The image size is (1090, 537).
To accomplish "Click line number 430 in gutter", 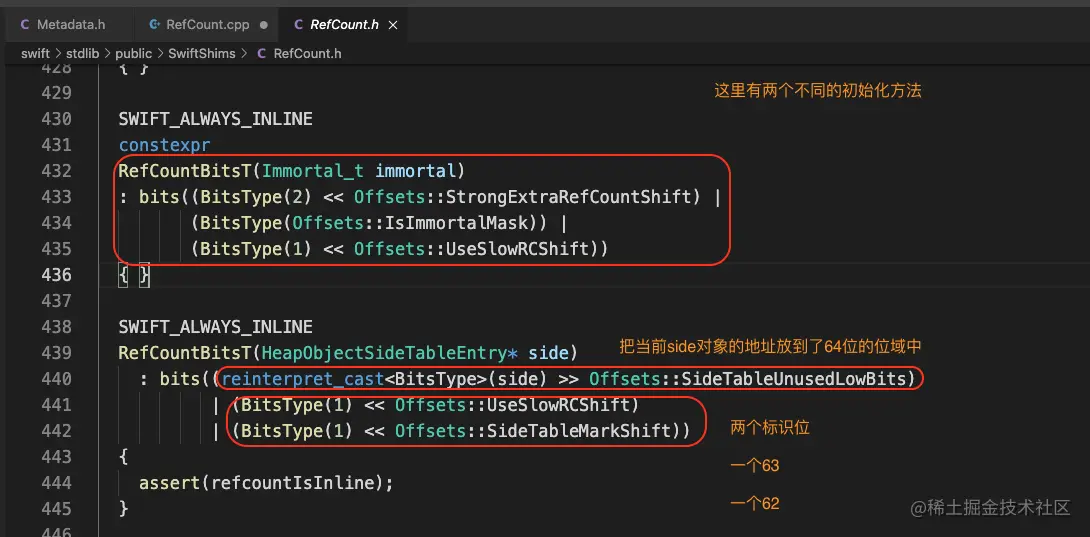I will [x=54, y=119].
